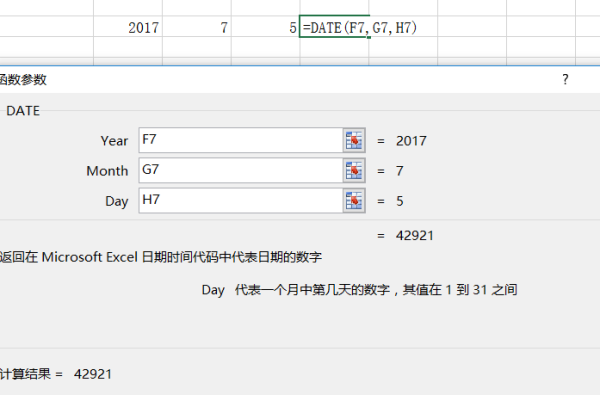600x395 pixels.
Task: Click the 计算结果 = 42921 line
Action: pyautogui.click(x=56, y=374)
